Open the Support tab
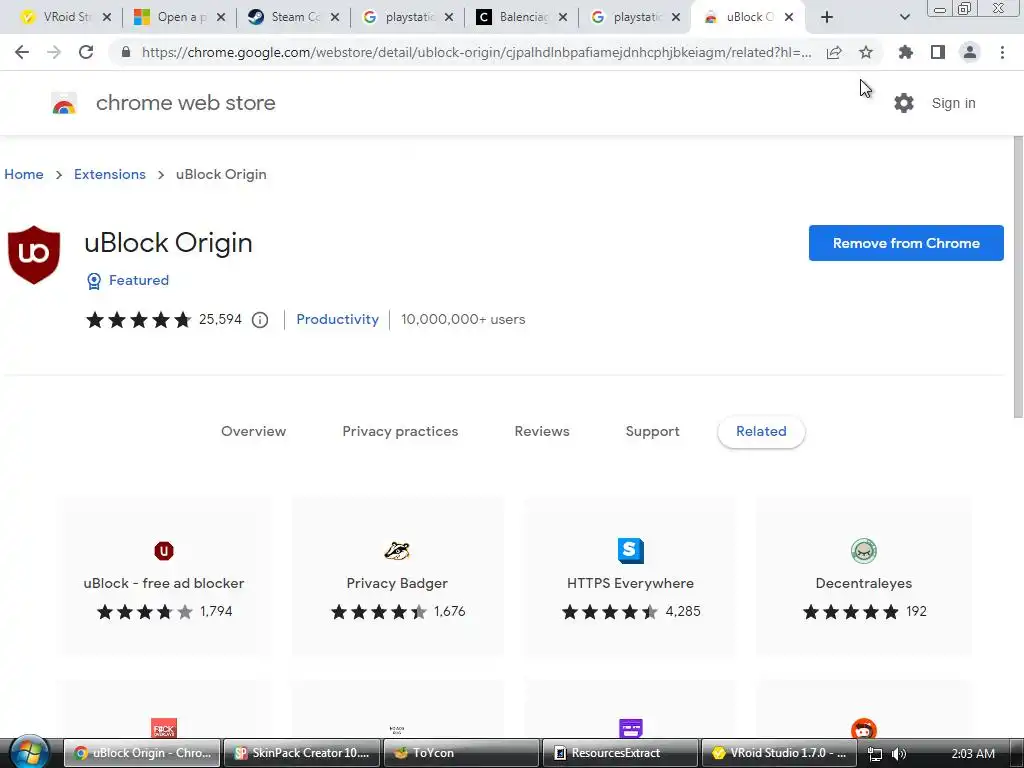This screenshot has height=768, width=1024. pos(652,431)
